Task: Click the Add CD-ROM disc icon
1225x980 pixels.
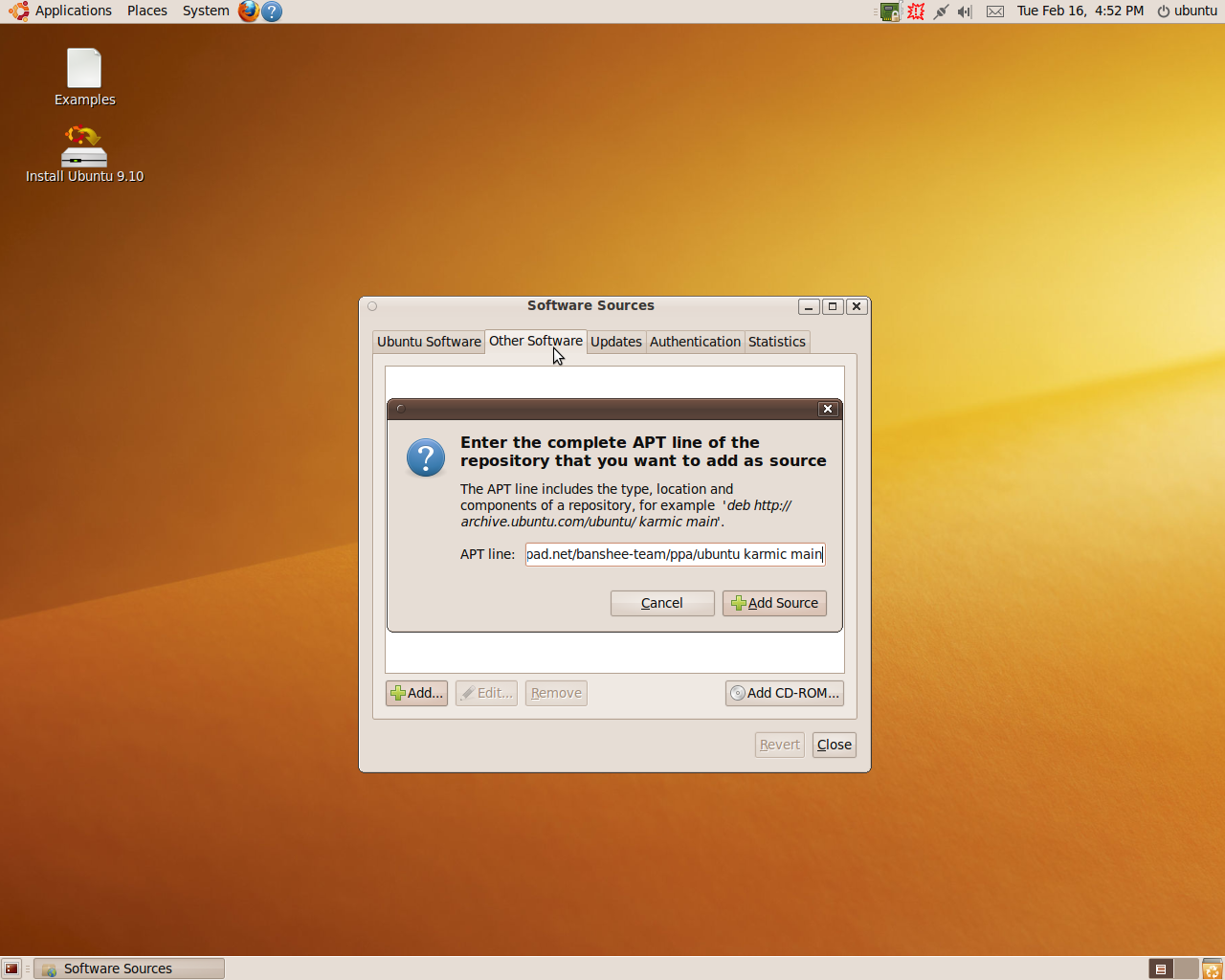Action: click(736, 693)
